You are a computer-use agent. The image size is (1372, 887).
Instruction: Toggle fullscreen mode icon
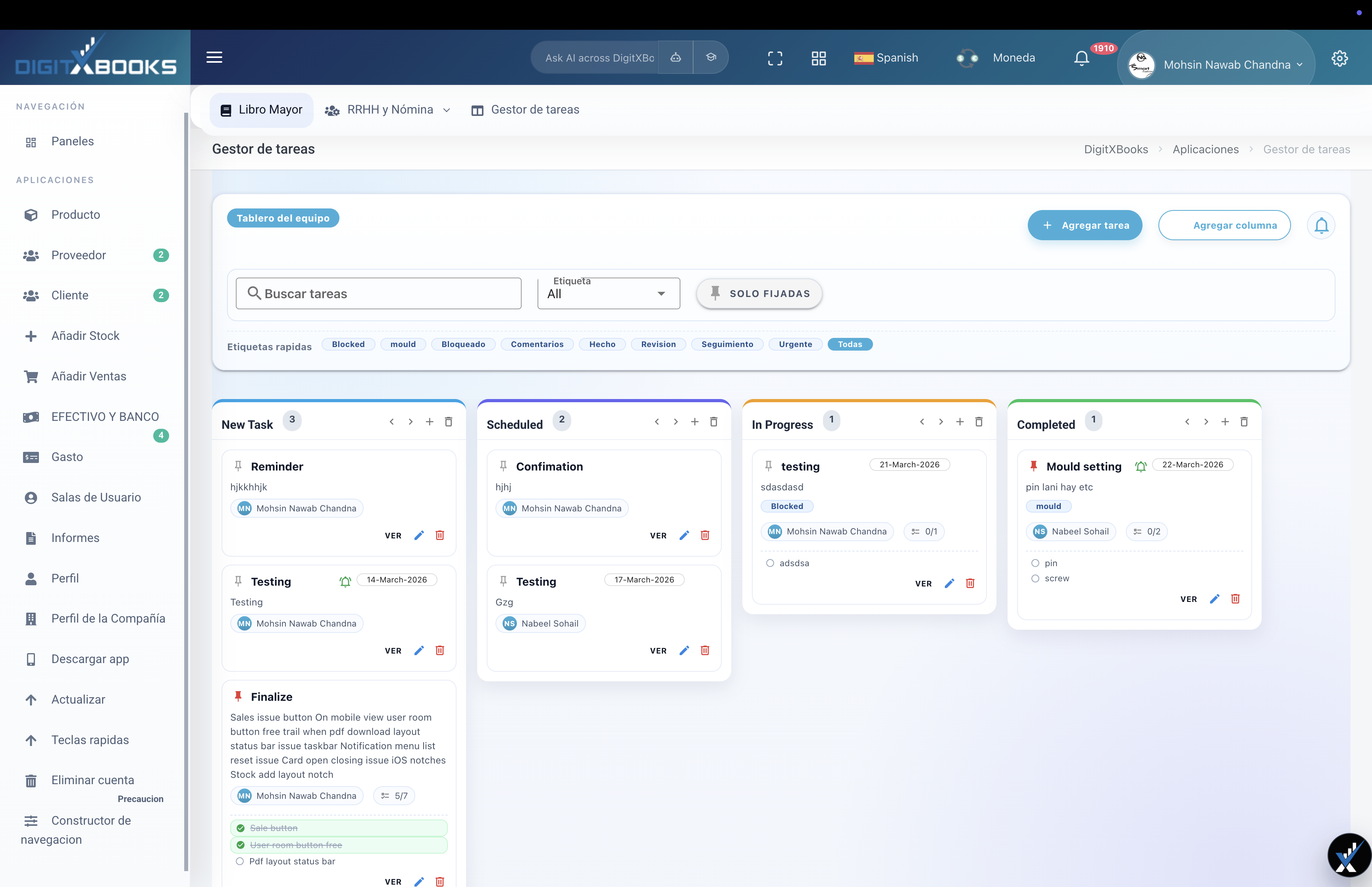(775, 58)
